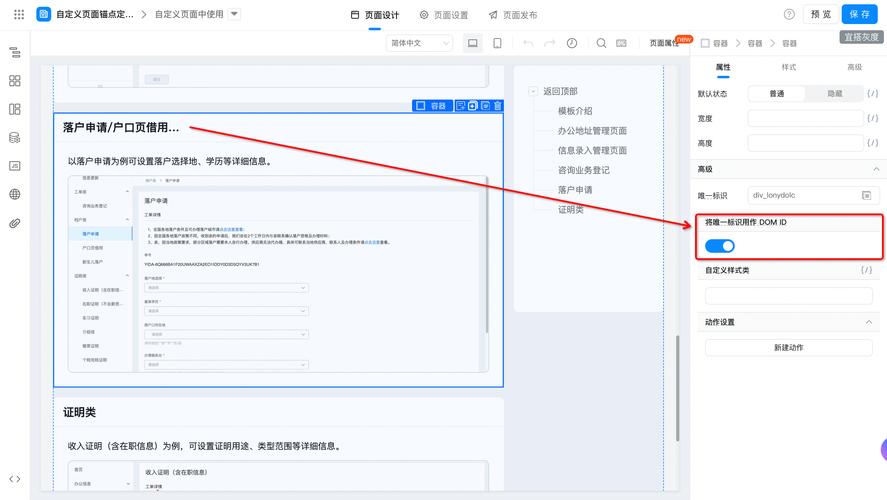Open the 简体中文 language dropdown
887x500 pixels.
point(419,43)
